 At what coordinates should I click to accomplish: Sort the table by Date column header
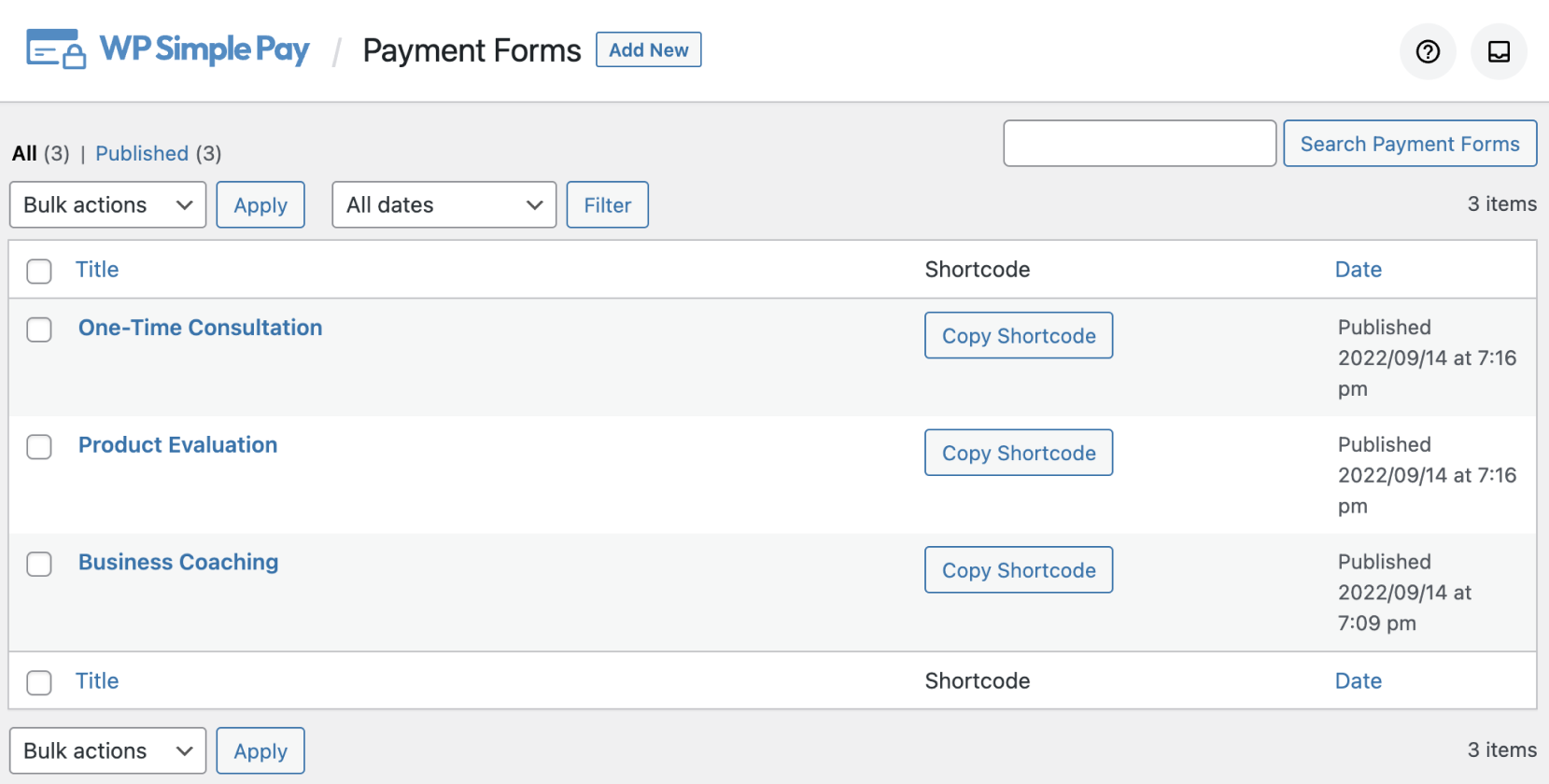pyautogui.click(x=1358, y=270)
